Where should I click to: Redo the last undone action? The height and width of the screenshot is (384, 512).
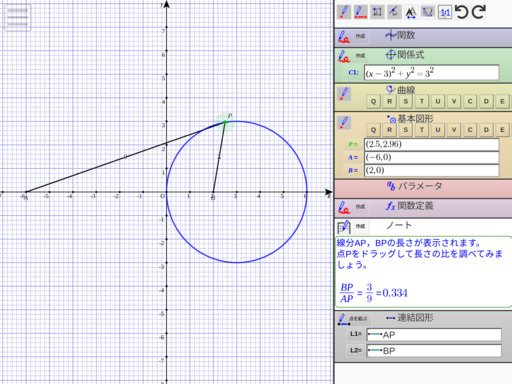tap(479, 12)
